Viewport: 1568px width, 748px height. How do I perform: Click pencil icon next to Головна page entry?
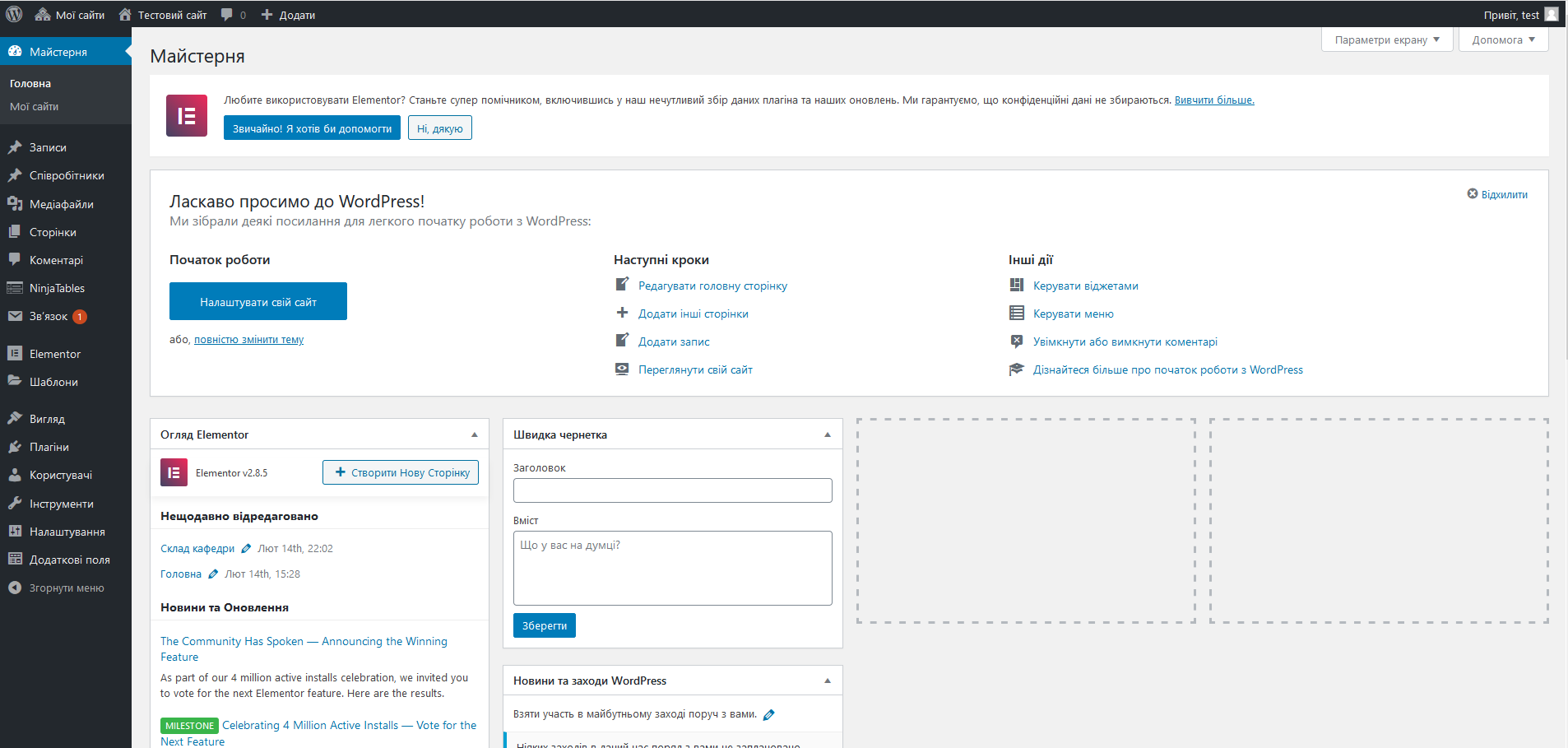tap(213, 574)
